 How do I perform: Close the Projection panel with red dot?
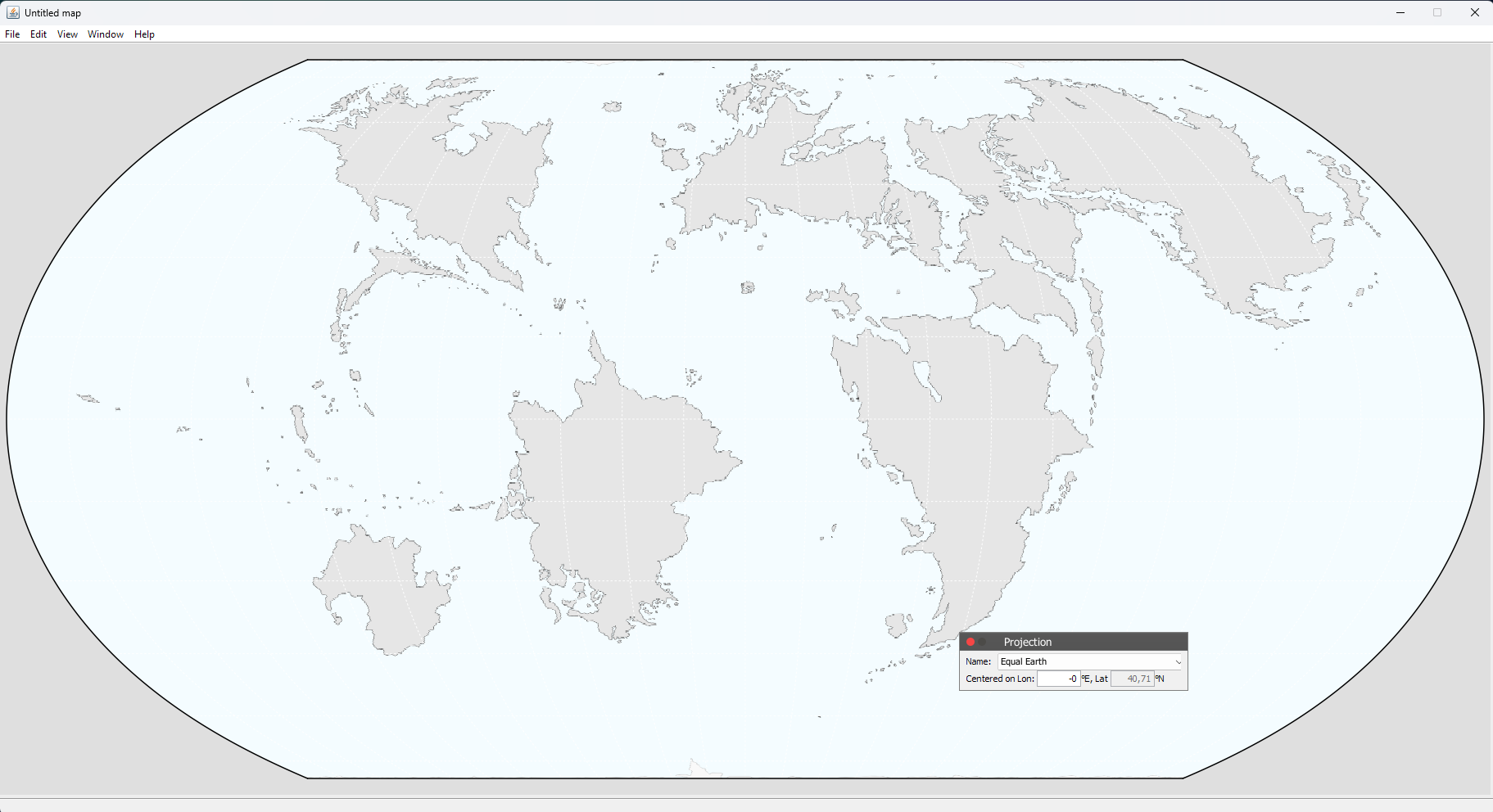point(970,642)
